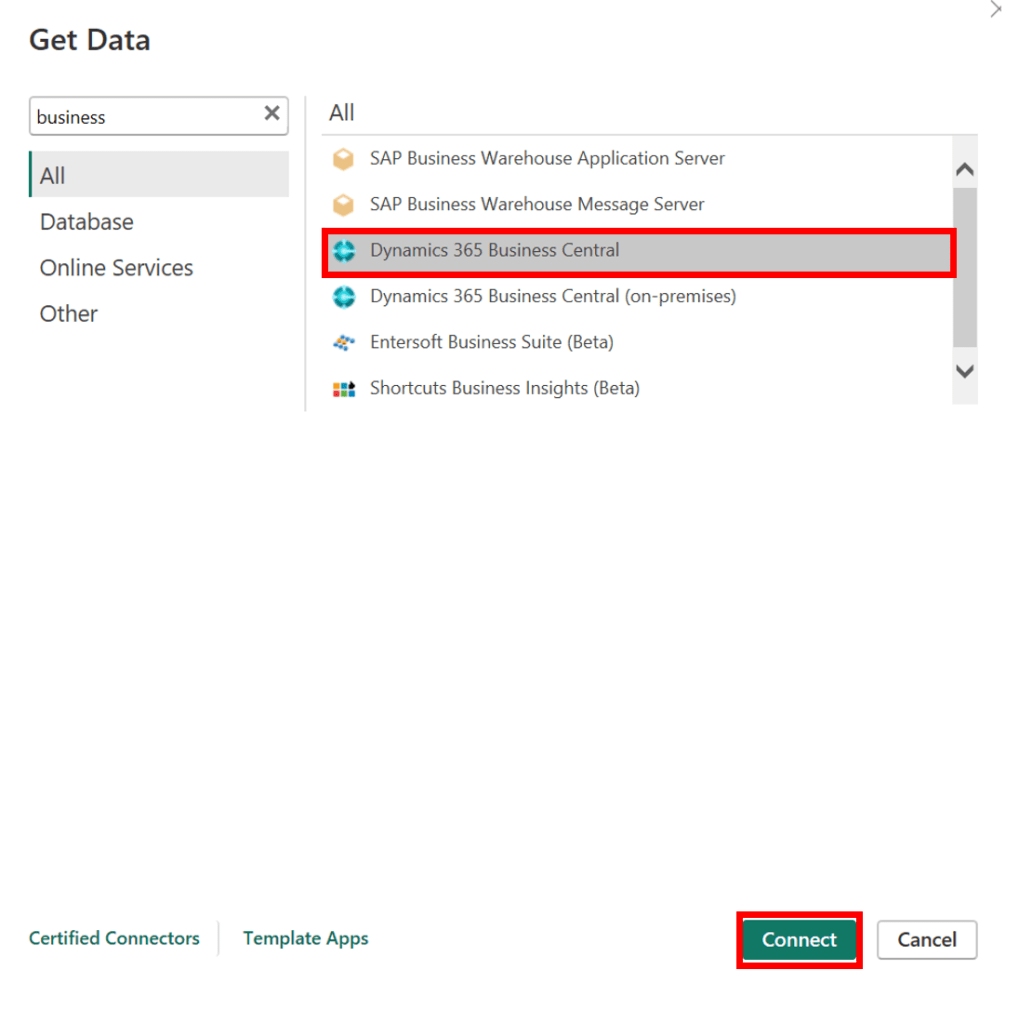Clear the search box with the X icon

pos(272,114)
